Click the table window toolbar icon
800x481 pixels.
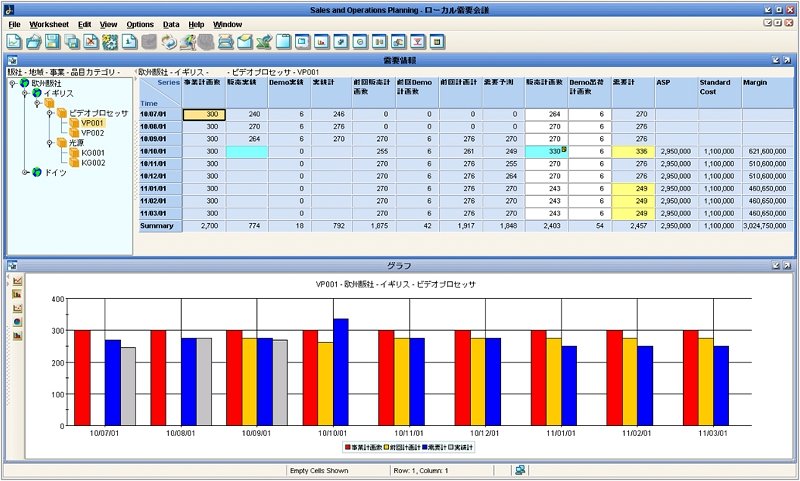pyautogui.click(x=437, y=42)
